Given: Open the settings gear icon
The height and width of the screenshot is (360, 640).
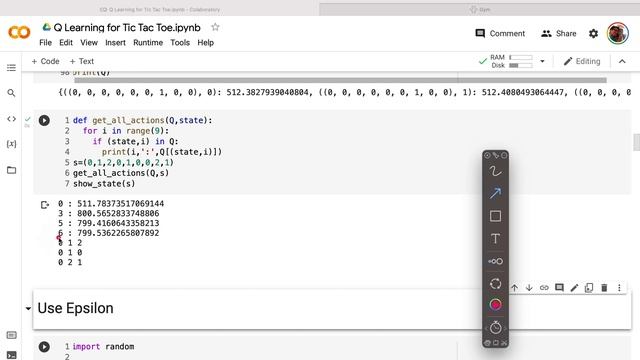Looking at the screenshot, I should tap(593, 33).
